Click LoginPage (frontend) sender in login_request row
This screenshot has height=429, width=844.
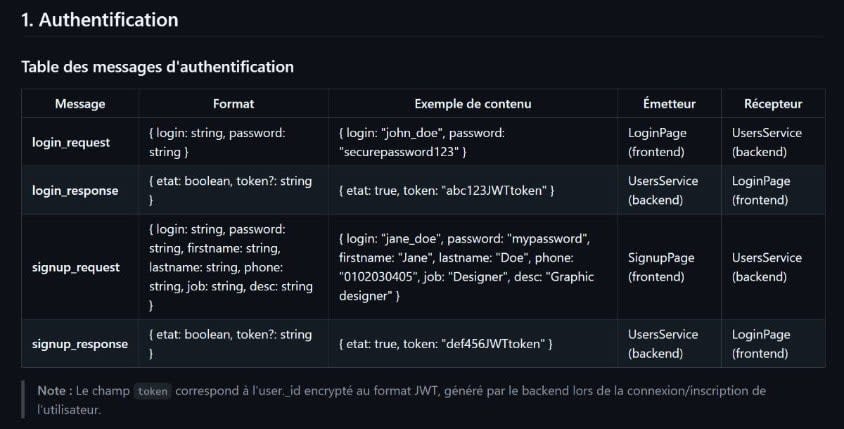click(x=654, y=142)
